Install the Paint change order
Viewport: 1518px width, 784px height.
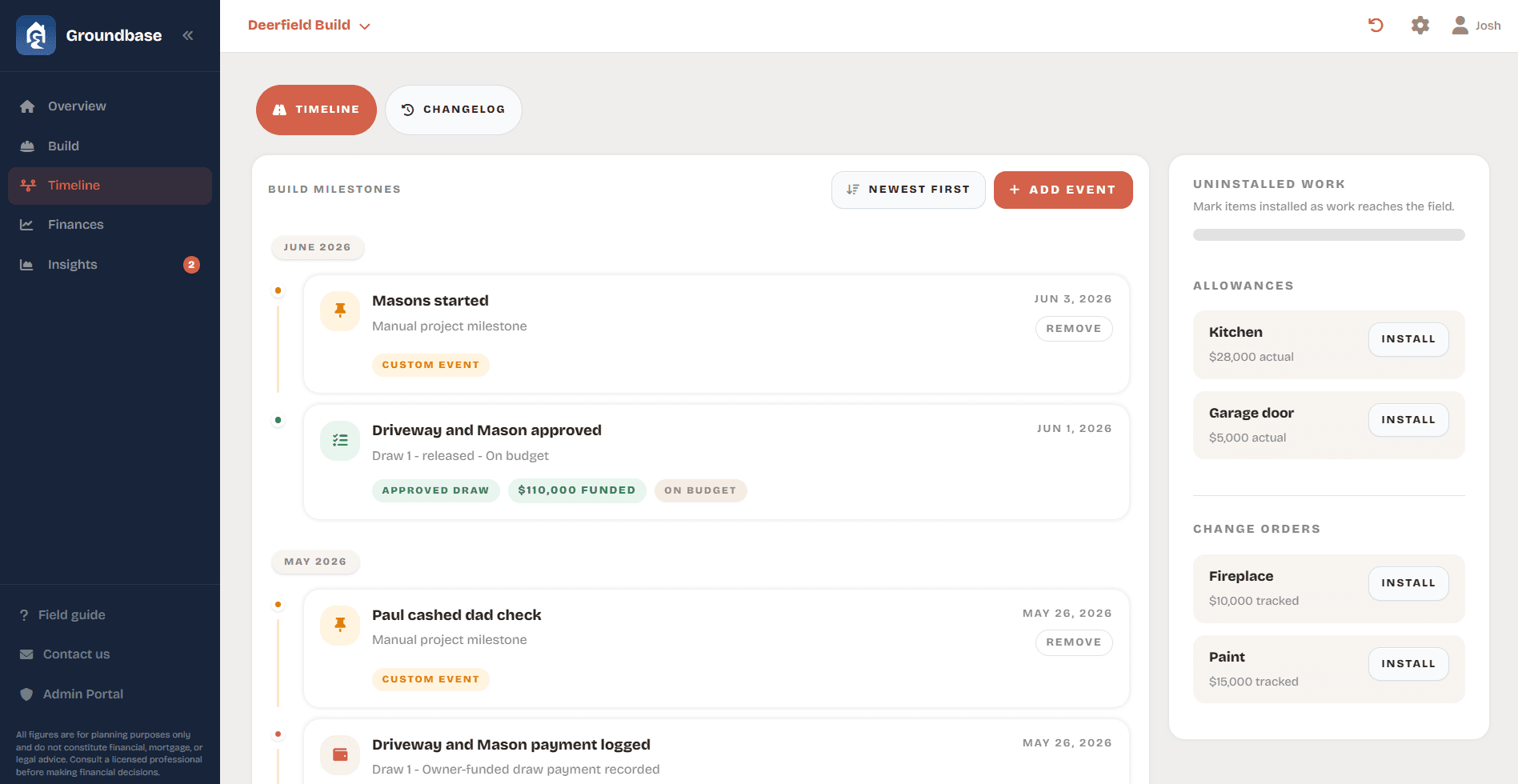[1408, 664]
